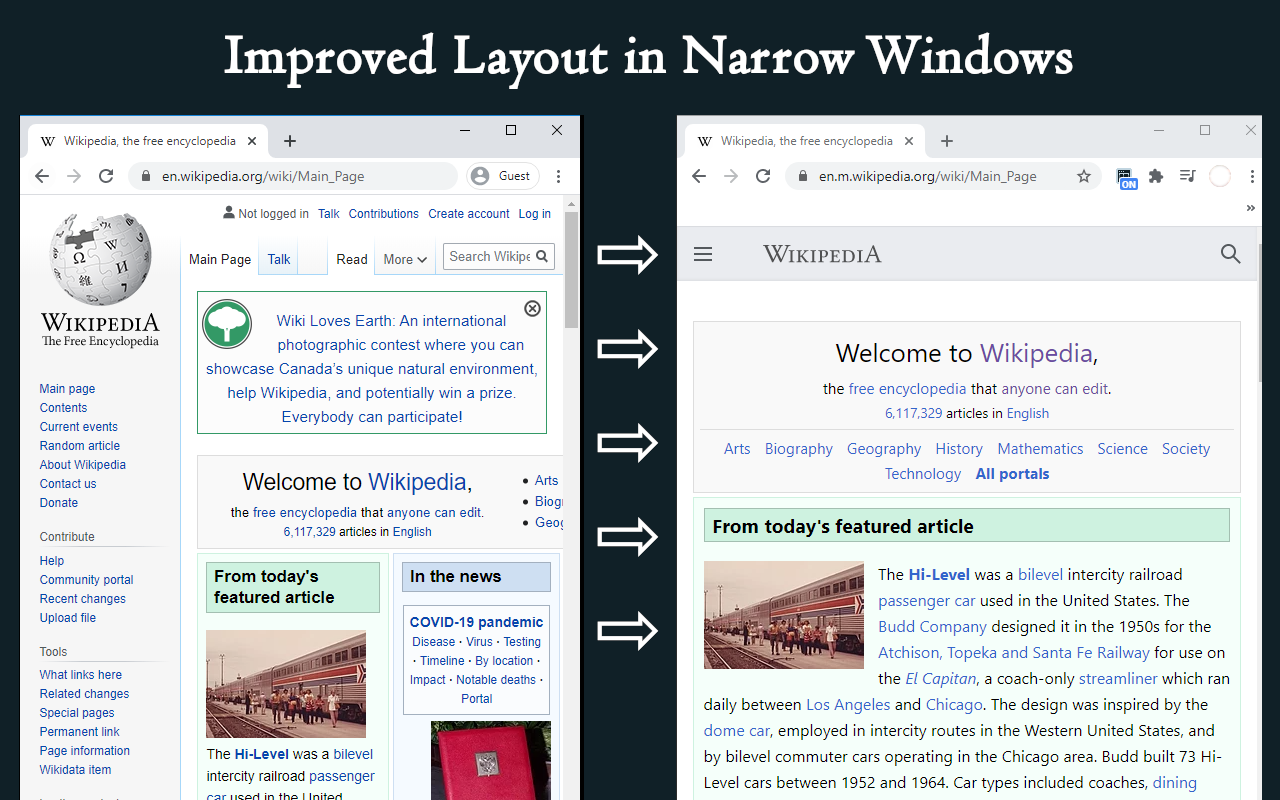Reload the mobile Wikipedia page

point(763,175)
